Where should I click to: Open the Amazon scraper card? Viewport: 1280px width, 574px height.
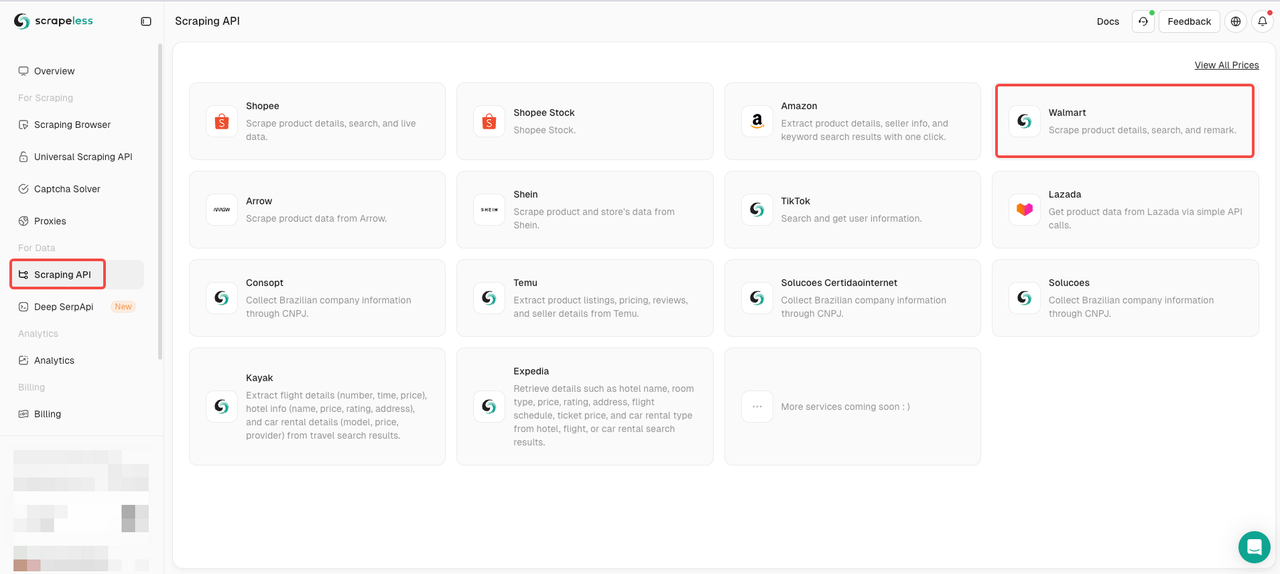coord(853,121)
